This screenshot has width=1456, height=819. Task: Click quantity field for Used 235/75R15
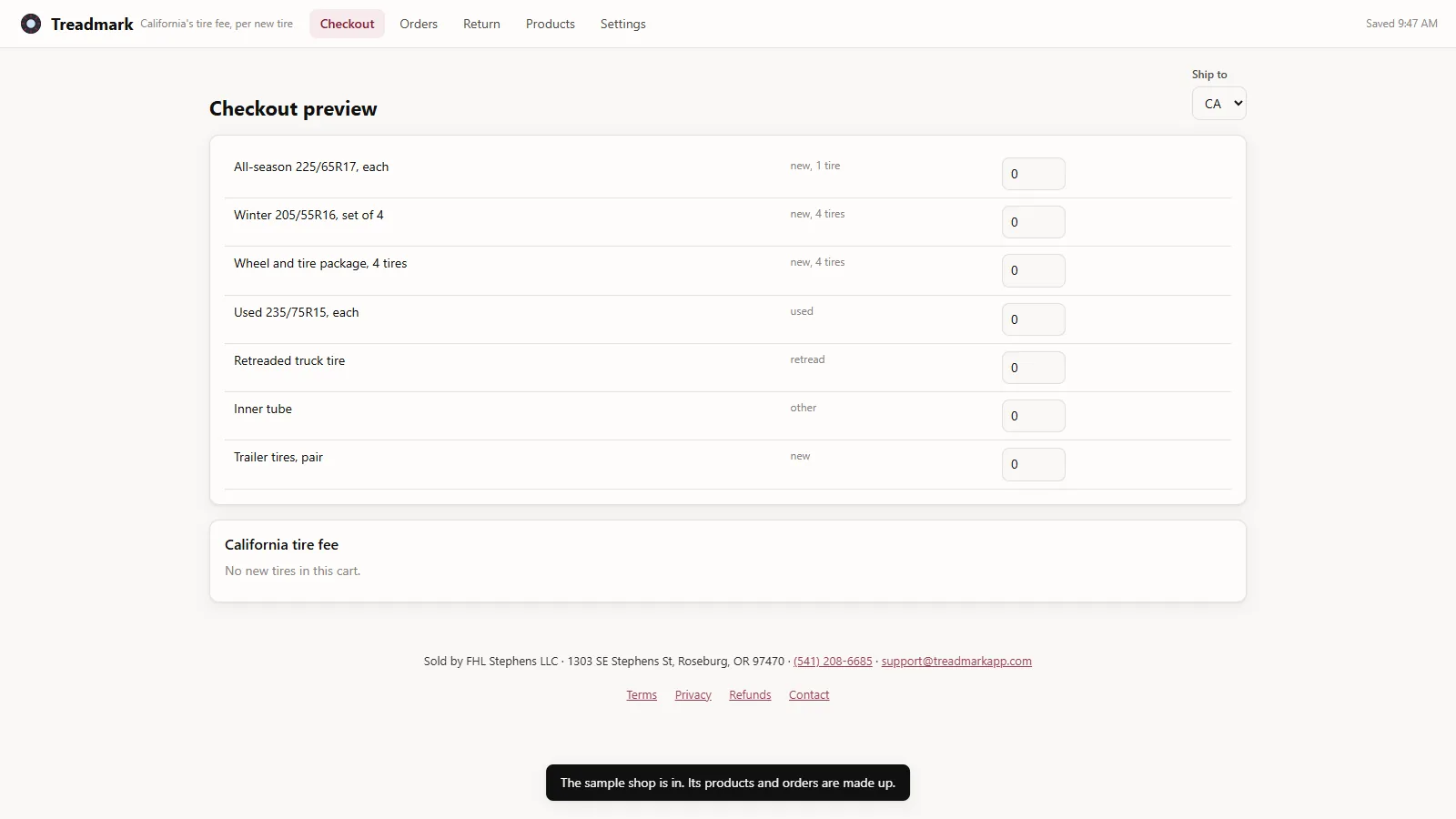pos(1033,319)
